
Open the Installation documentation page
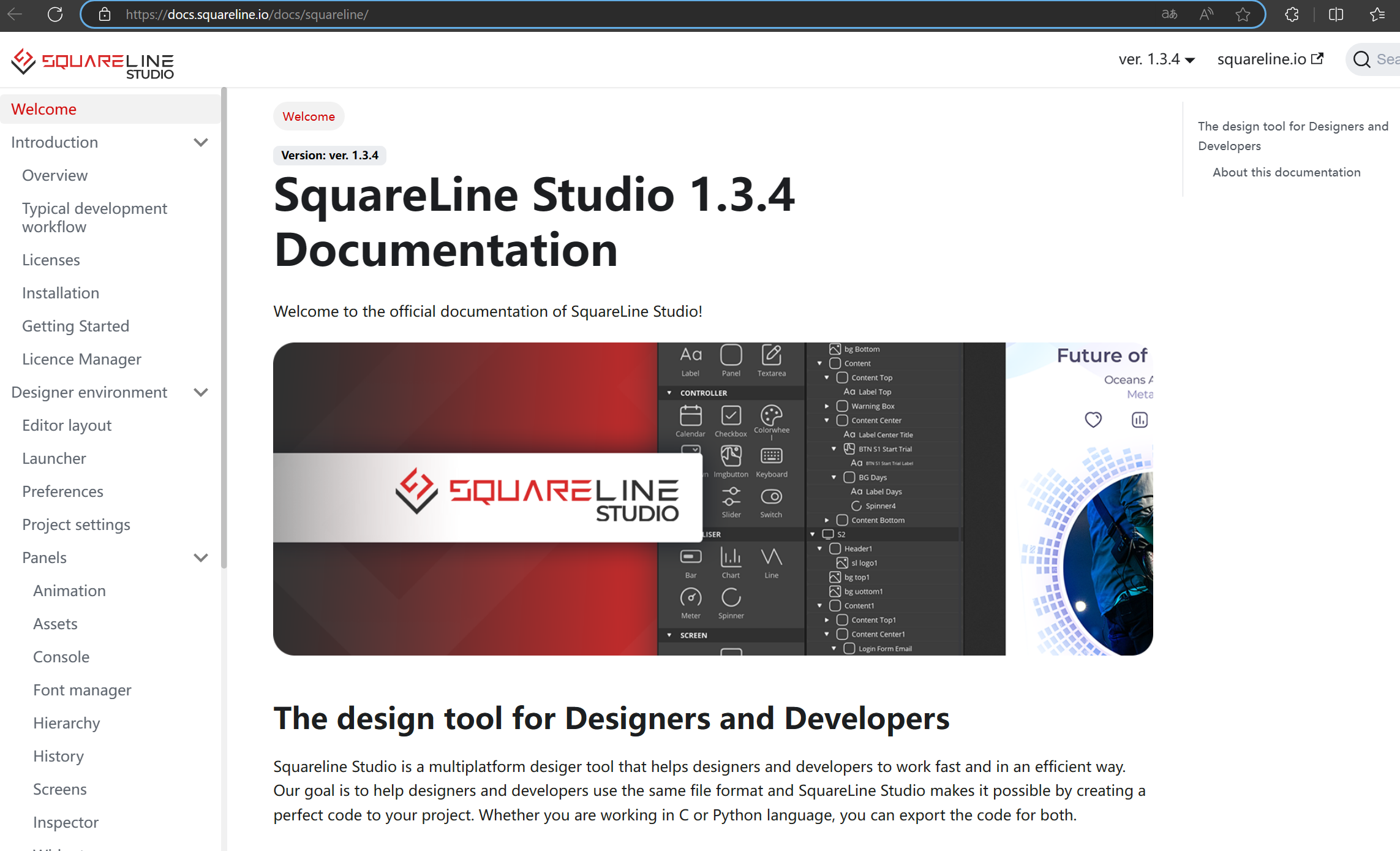coord(60,292)
